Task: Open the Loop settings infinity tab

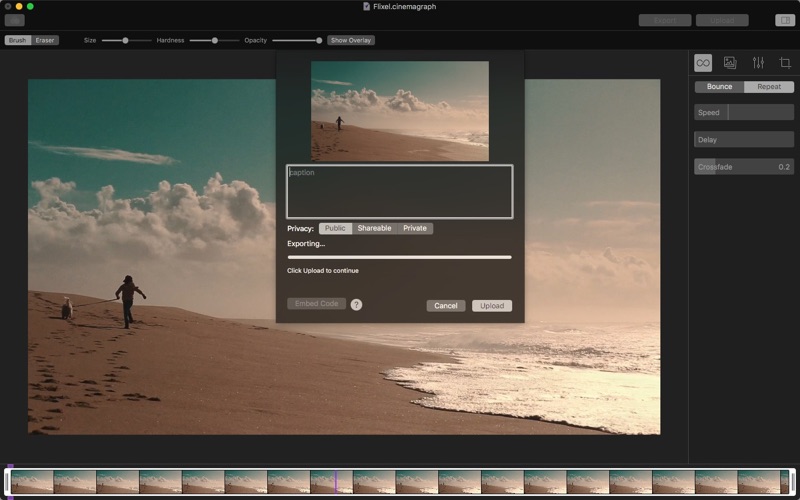Action: (x=703, y=63)
